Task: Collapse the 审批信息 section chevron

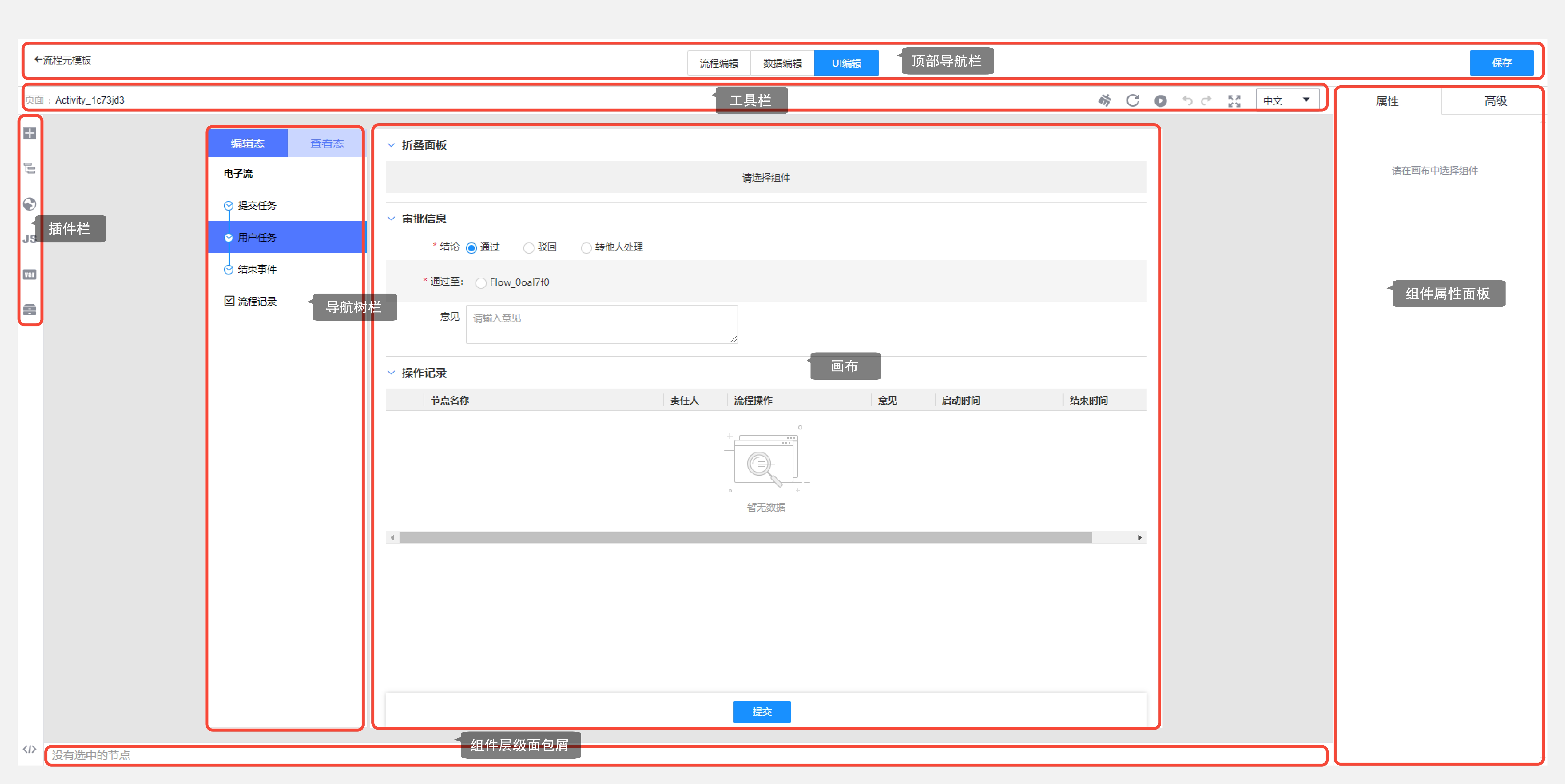Action: pos(391,219)
